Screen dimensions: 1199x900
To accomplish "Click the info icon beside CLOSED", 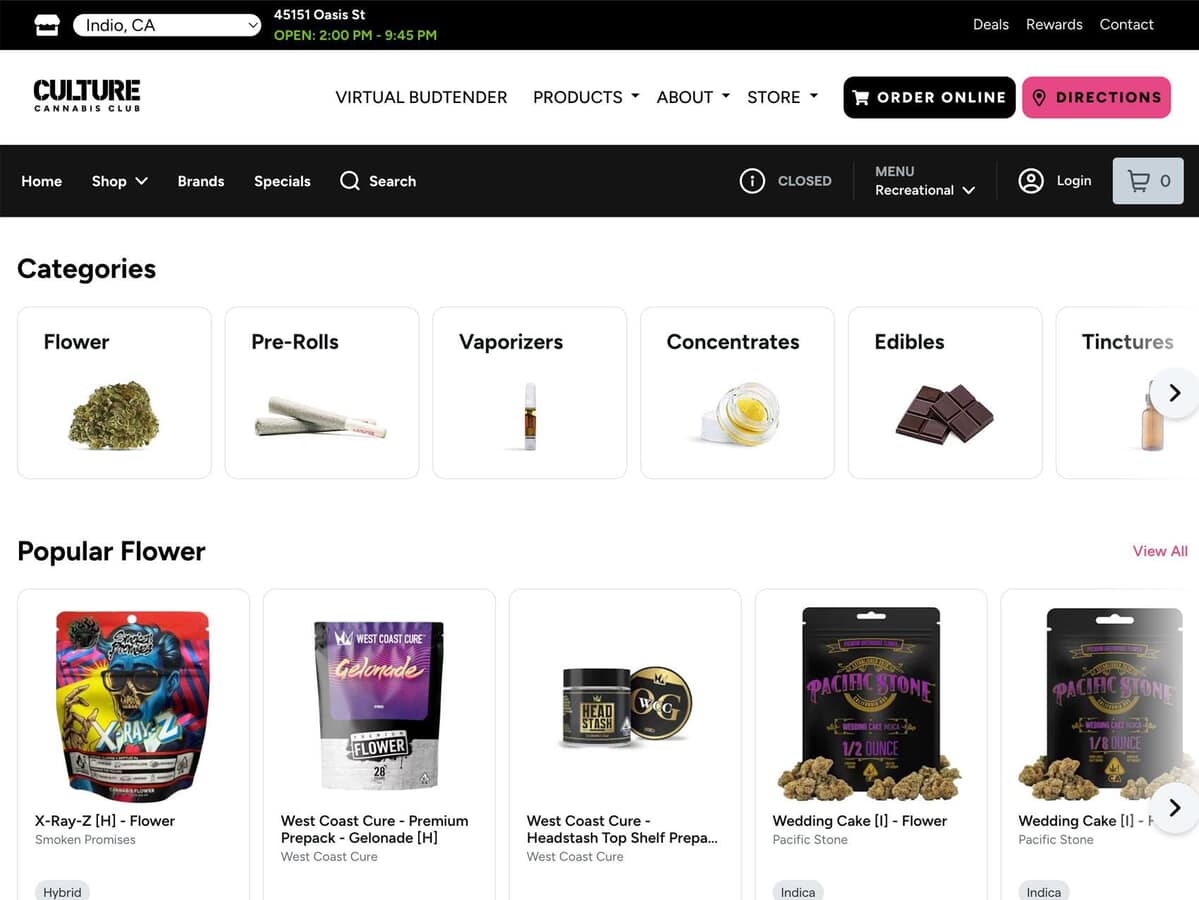I will click(752, 180).
